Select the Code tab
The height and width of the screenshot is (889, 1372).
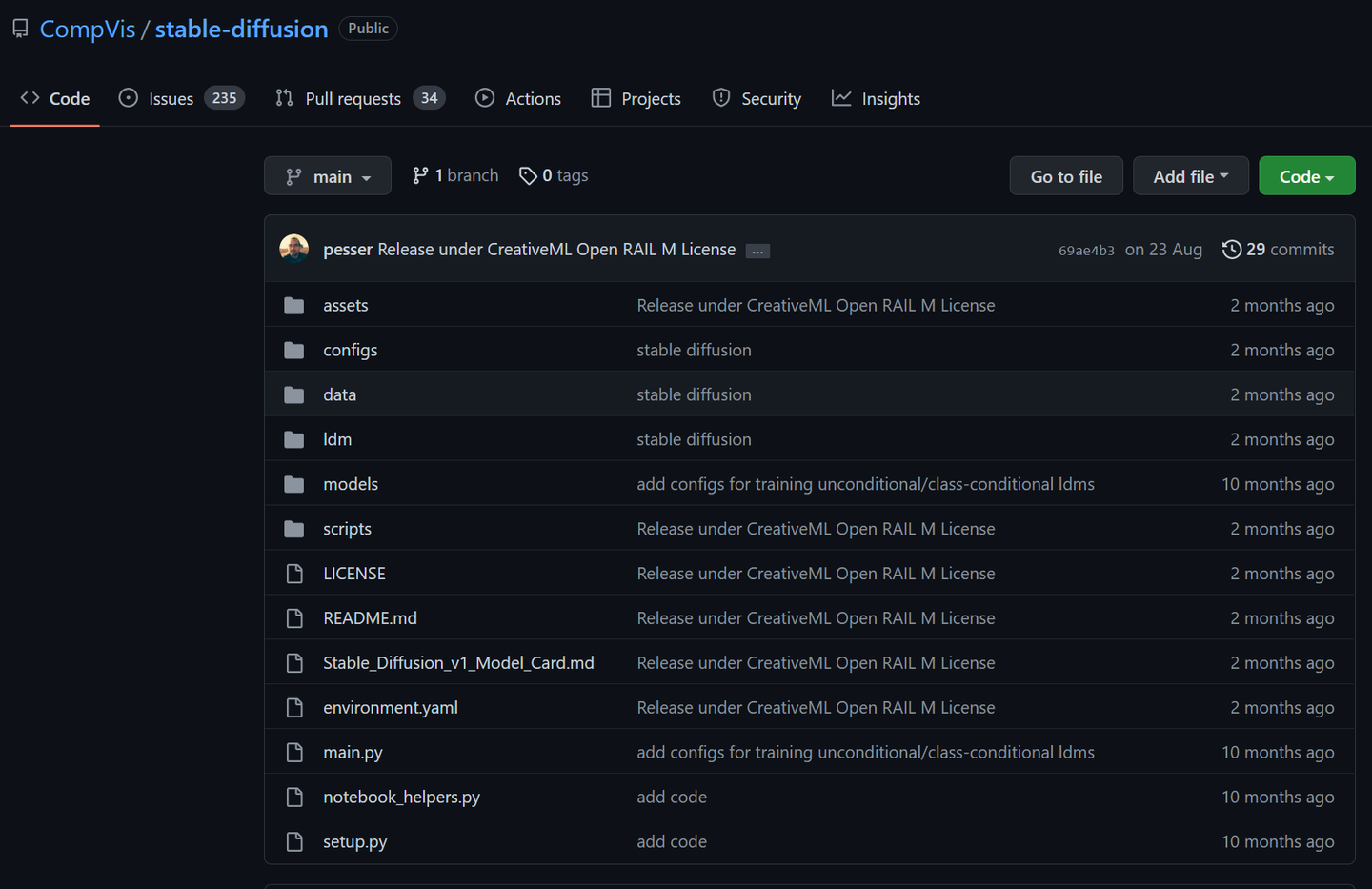[x=55, y=98]
